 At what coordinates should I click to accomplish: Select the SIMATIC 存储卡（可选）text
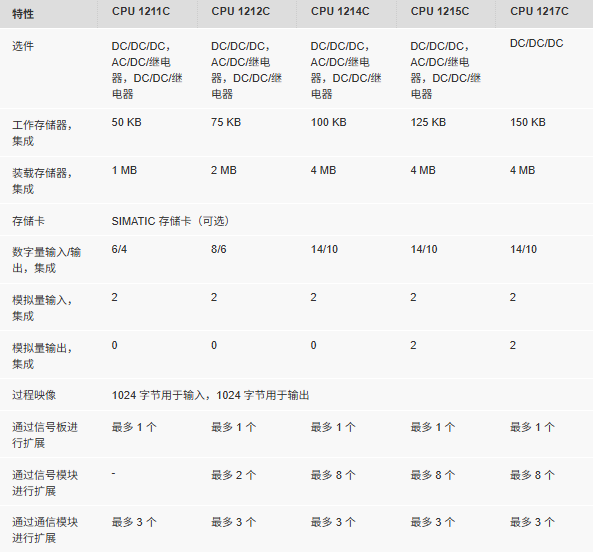(x=171, y=221)
